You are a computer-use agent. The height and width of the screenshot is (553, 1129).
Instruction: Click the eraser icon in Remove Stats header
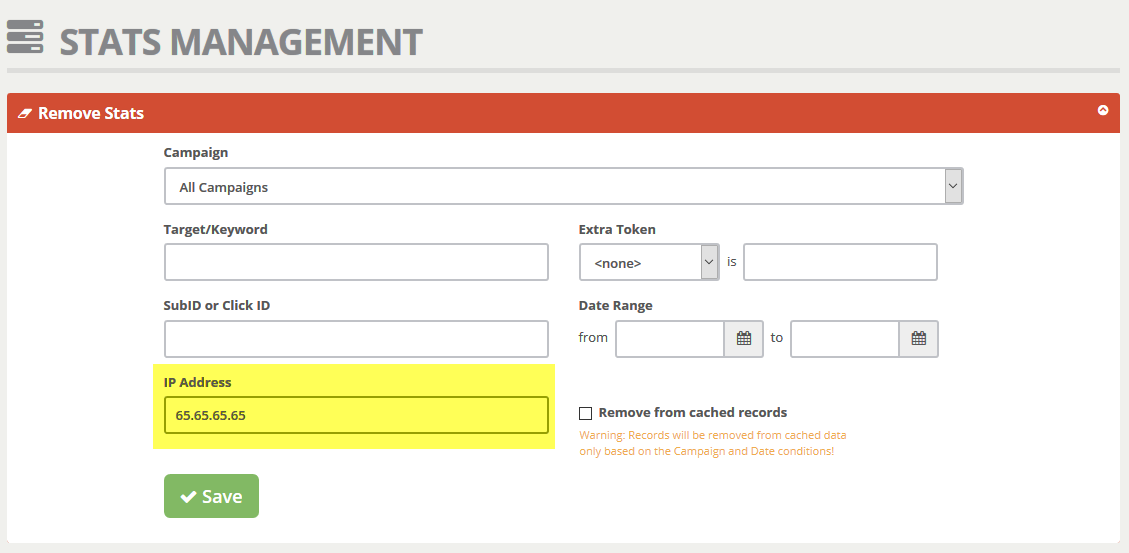(x=25, y=113)
